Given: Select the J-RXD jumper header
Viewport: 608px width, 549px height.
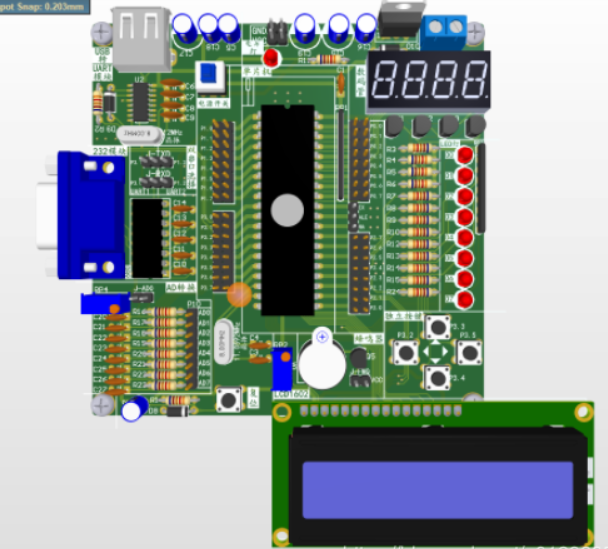Looking at the screenshot, I should point(156,182).
